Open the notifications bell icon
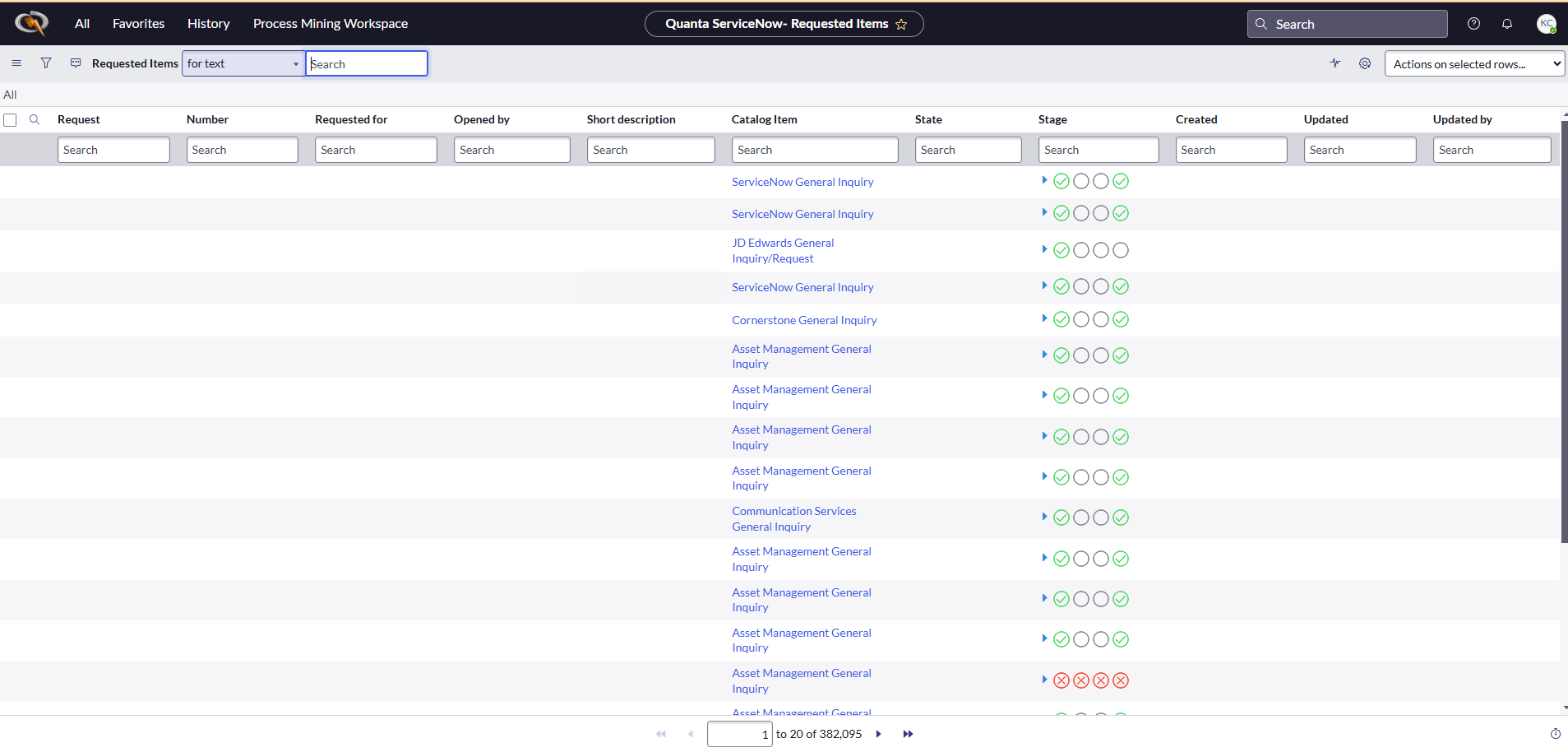 coord(1507,24)
